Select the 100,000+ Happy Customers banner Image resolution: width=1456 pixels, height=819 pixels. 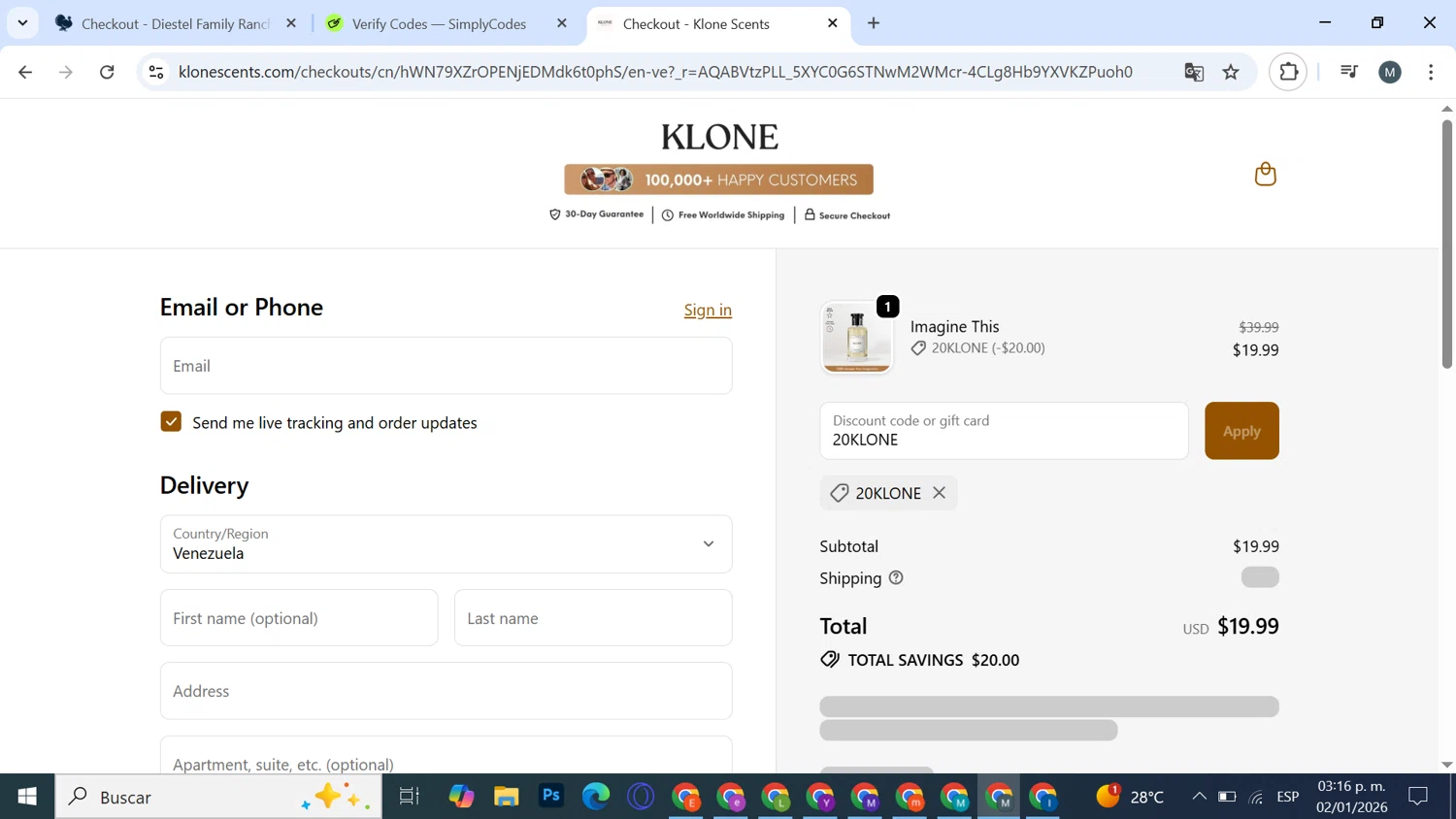coord(718,180)
